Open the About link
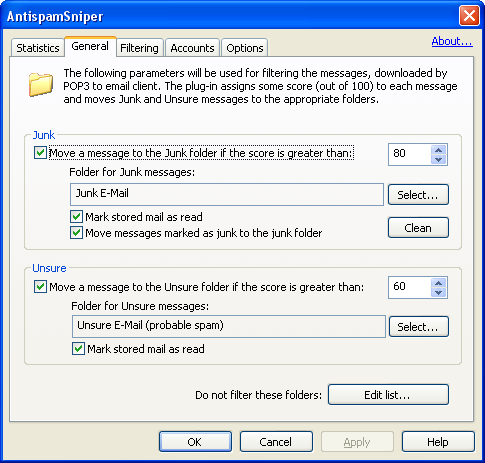 point(452,41)
